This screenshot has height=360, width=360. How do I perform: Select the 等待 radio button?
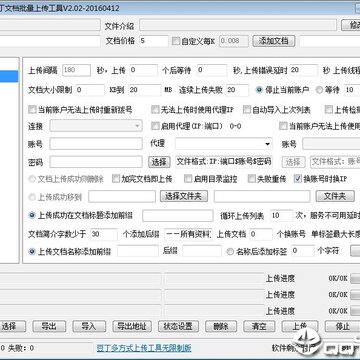click(x=319, y=90)
